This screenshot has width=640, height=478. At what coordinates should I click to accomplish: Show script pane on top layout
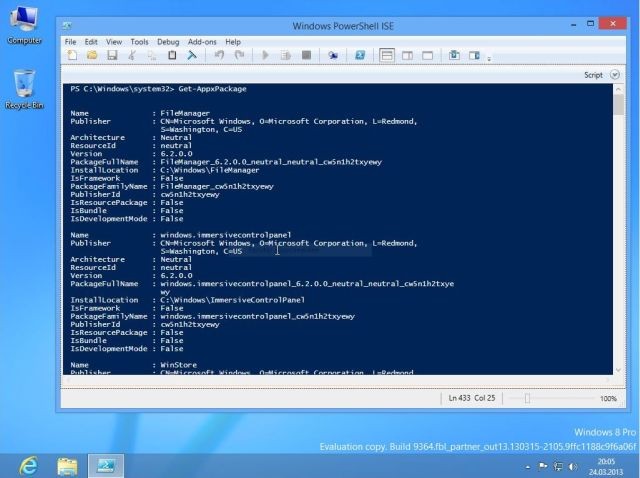[x=387, y=55]
